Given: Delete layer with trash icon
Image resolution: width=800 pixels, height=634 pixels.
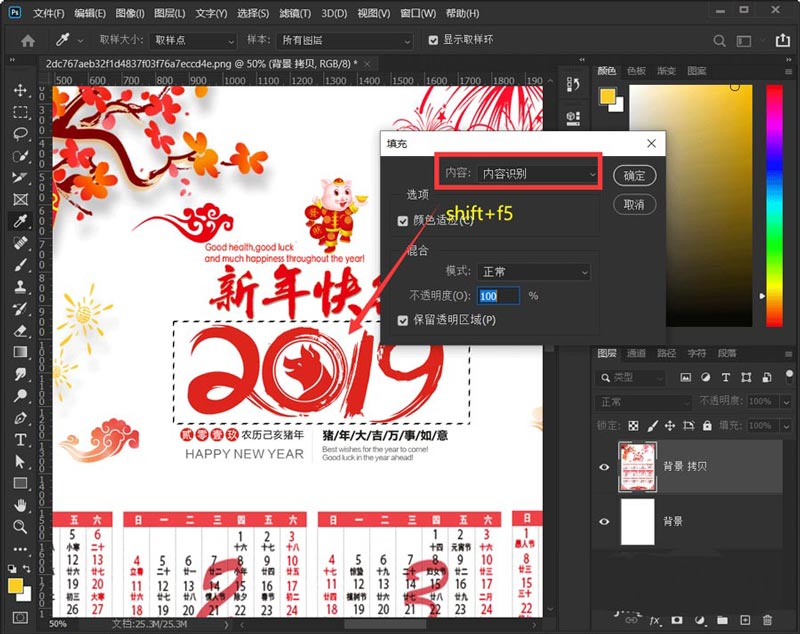Looking at the screenshot, I should coord(767,620).
